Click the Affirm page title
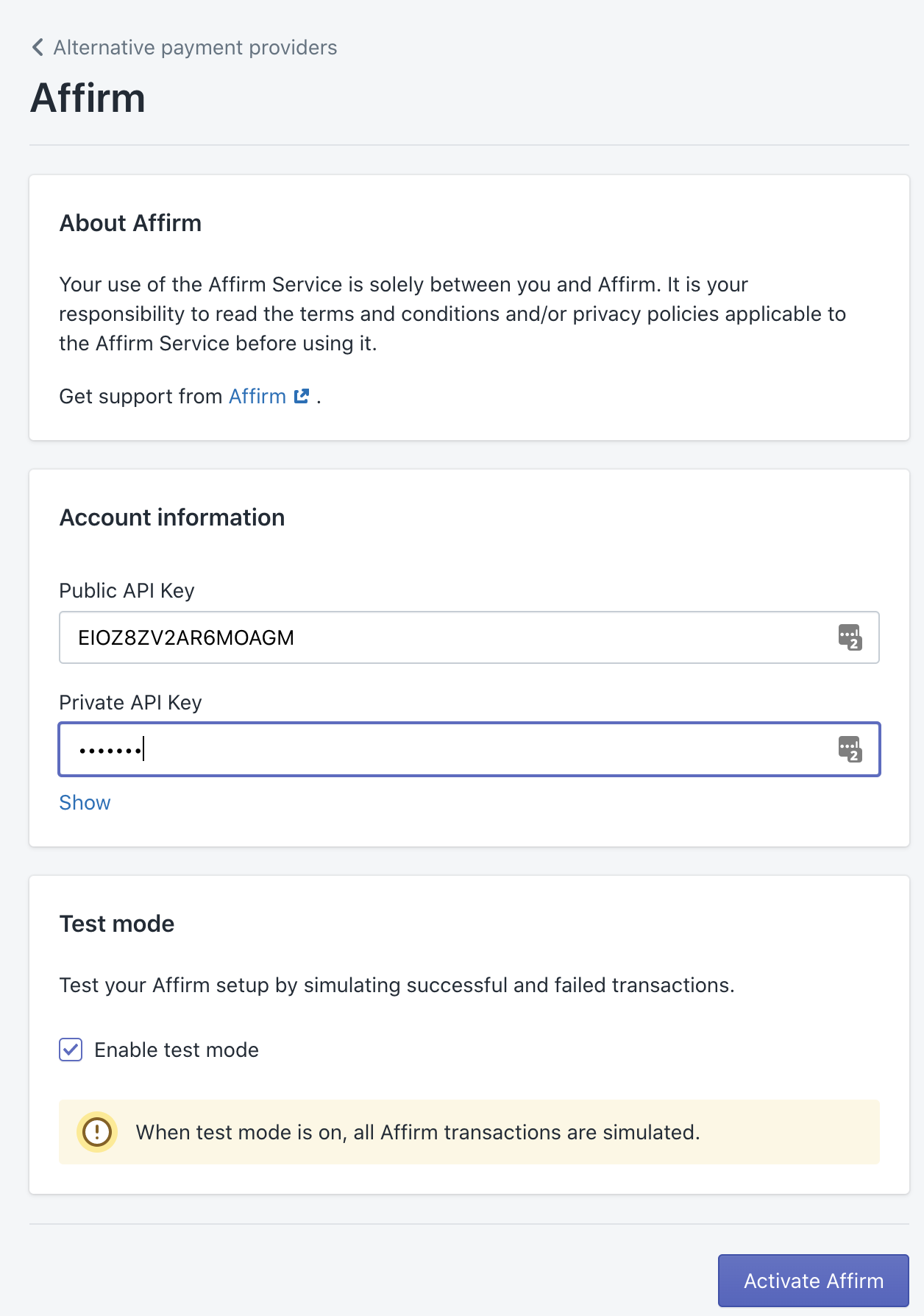The height and width of the screenshot is (1316, 924). 88,98
